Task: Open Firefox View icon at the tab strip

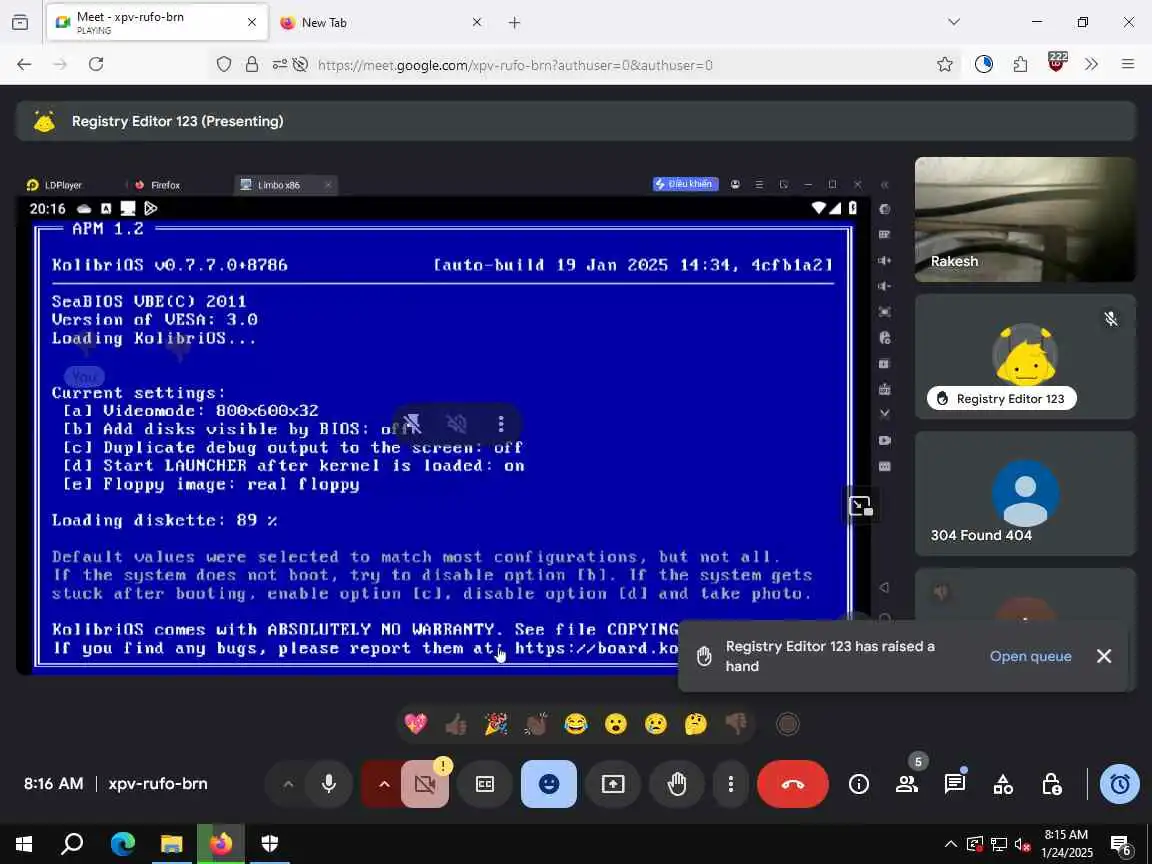Action: 21,22
